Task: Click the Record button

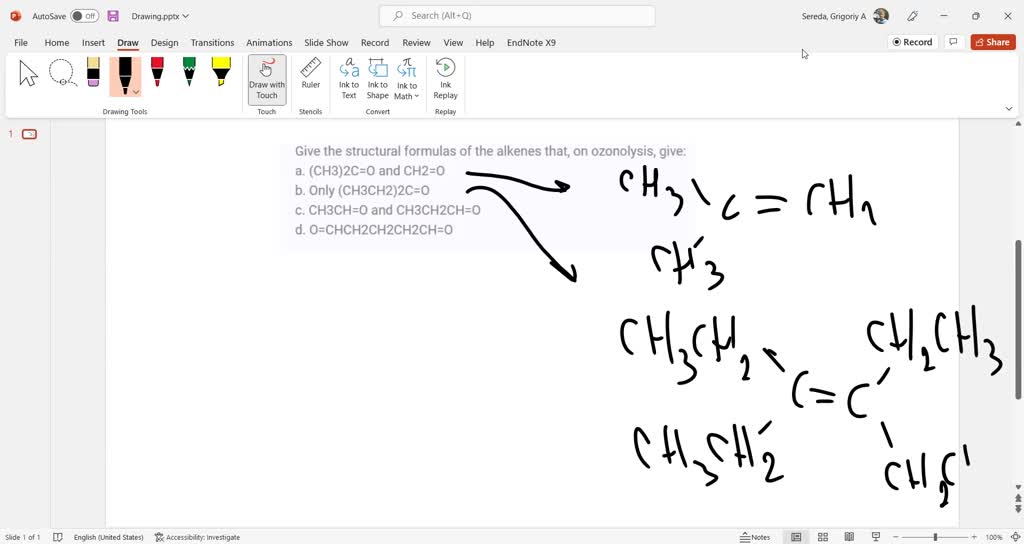Action: 912,42
